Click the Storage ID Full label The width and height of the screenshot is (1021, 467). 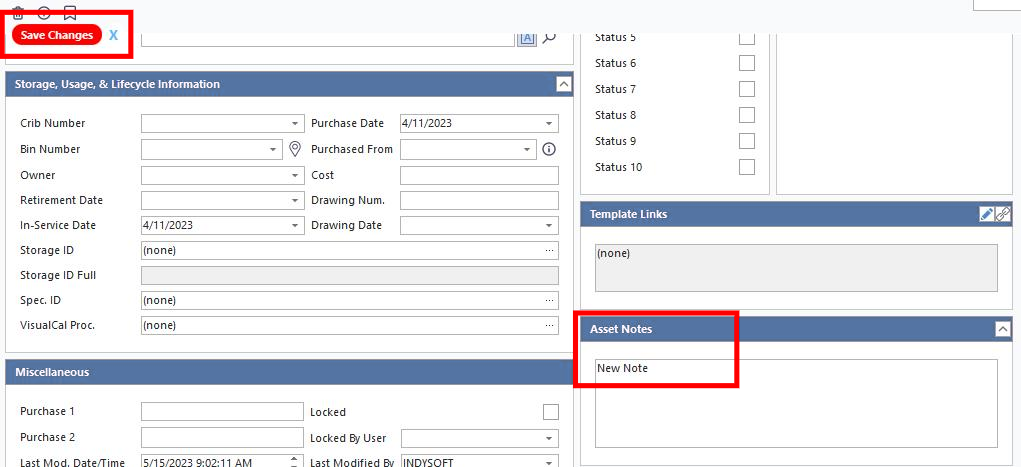point(58,276)
